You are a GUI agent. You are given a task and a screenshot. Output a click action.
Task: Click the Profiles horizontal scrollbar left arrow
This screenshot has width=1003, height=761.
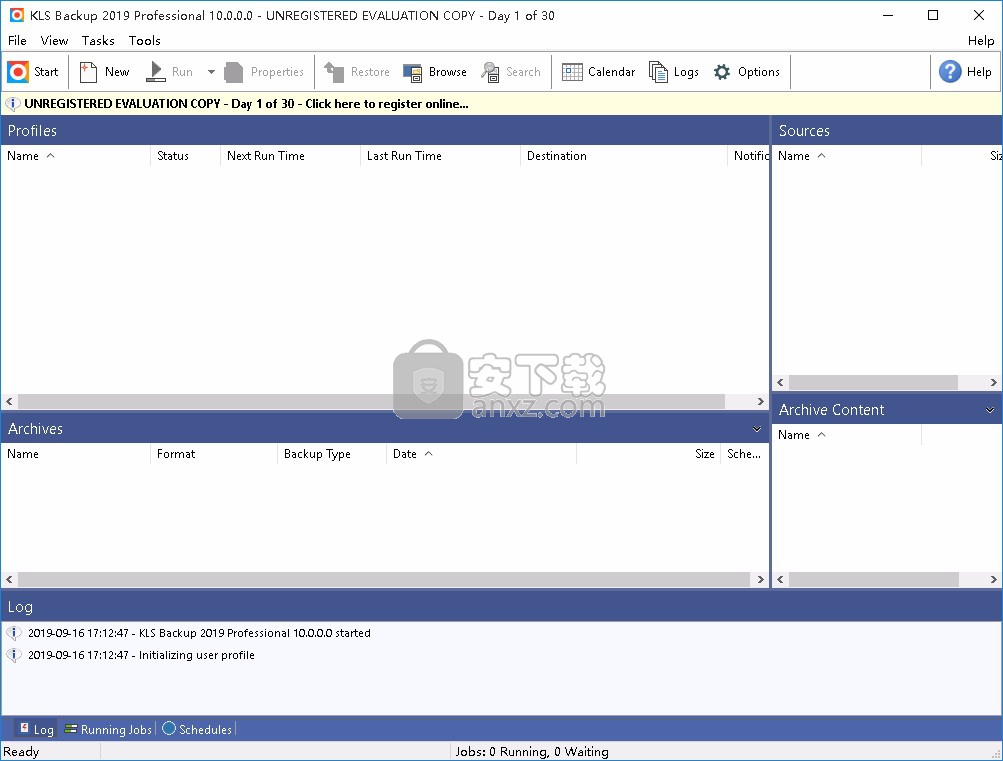(9, 402)
